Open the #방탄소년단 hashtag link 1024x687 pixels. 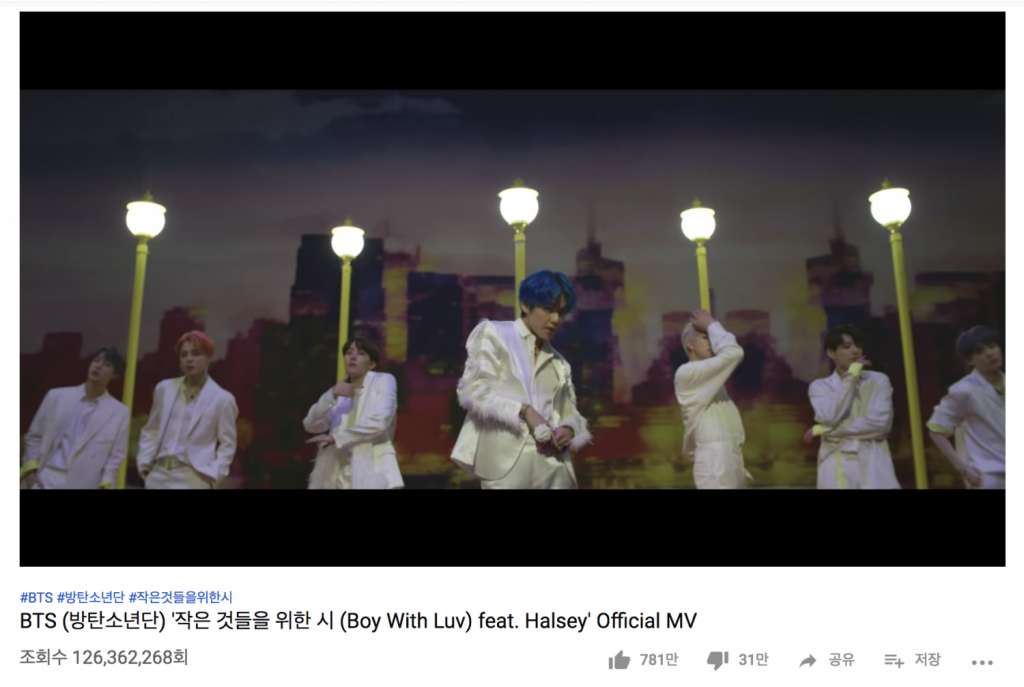point(90,597)
